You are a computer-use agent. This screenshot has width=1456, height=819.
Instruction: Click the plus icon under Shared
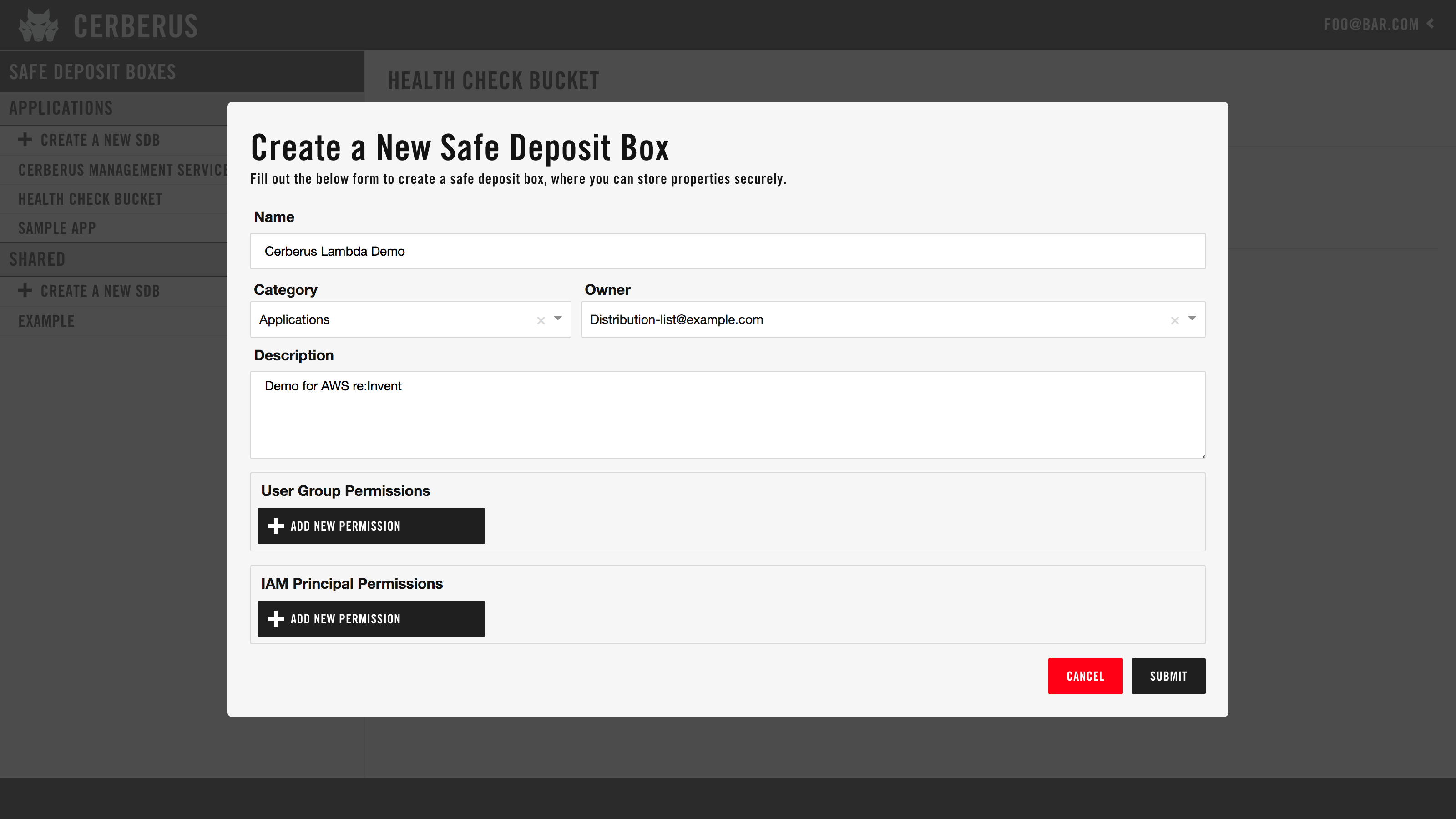pyautogui.click(x=25, y=291)
